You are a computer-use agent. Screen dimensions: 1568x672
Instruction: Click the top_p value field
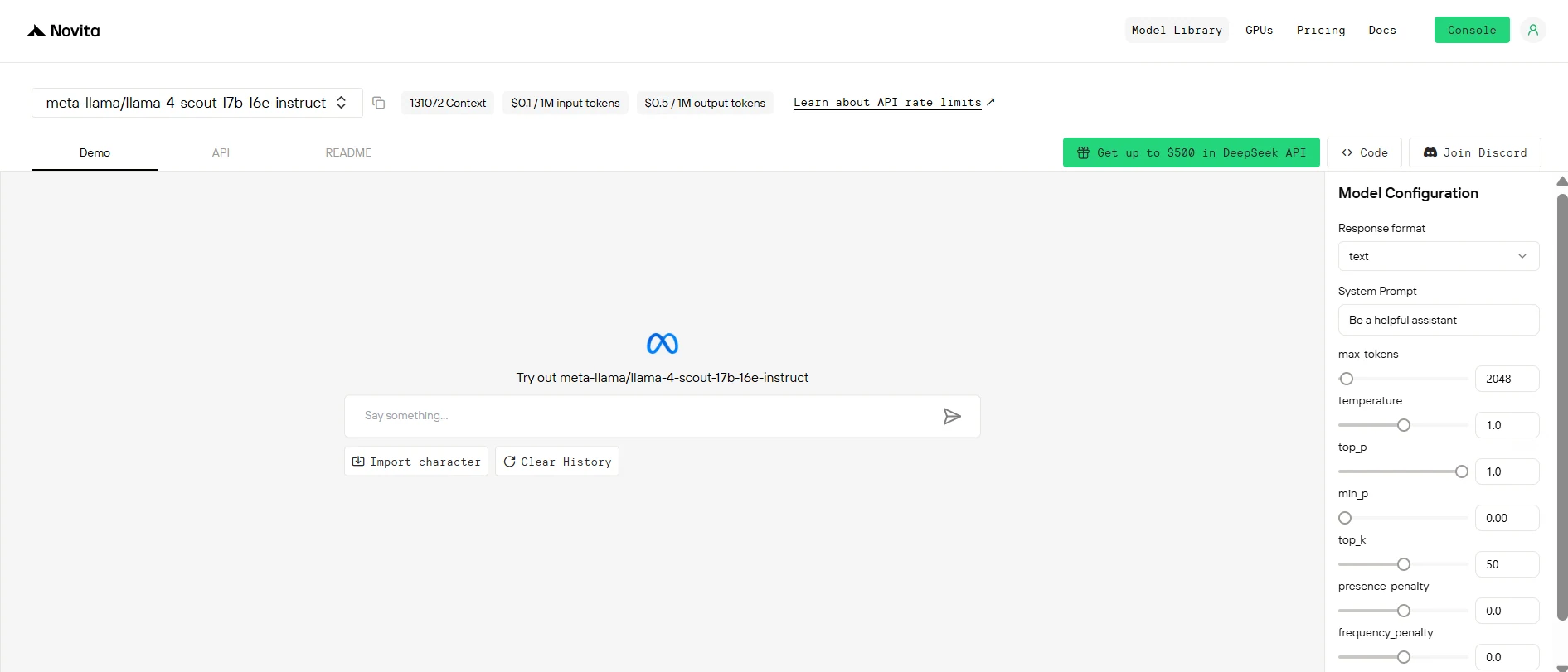click(1507, 471)
